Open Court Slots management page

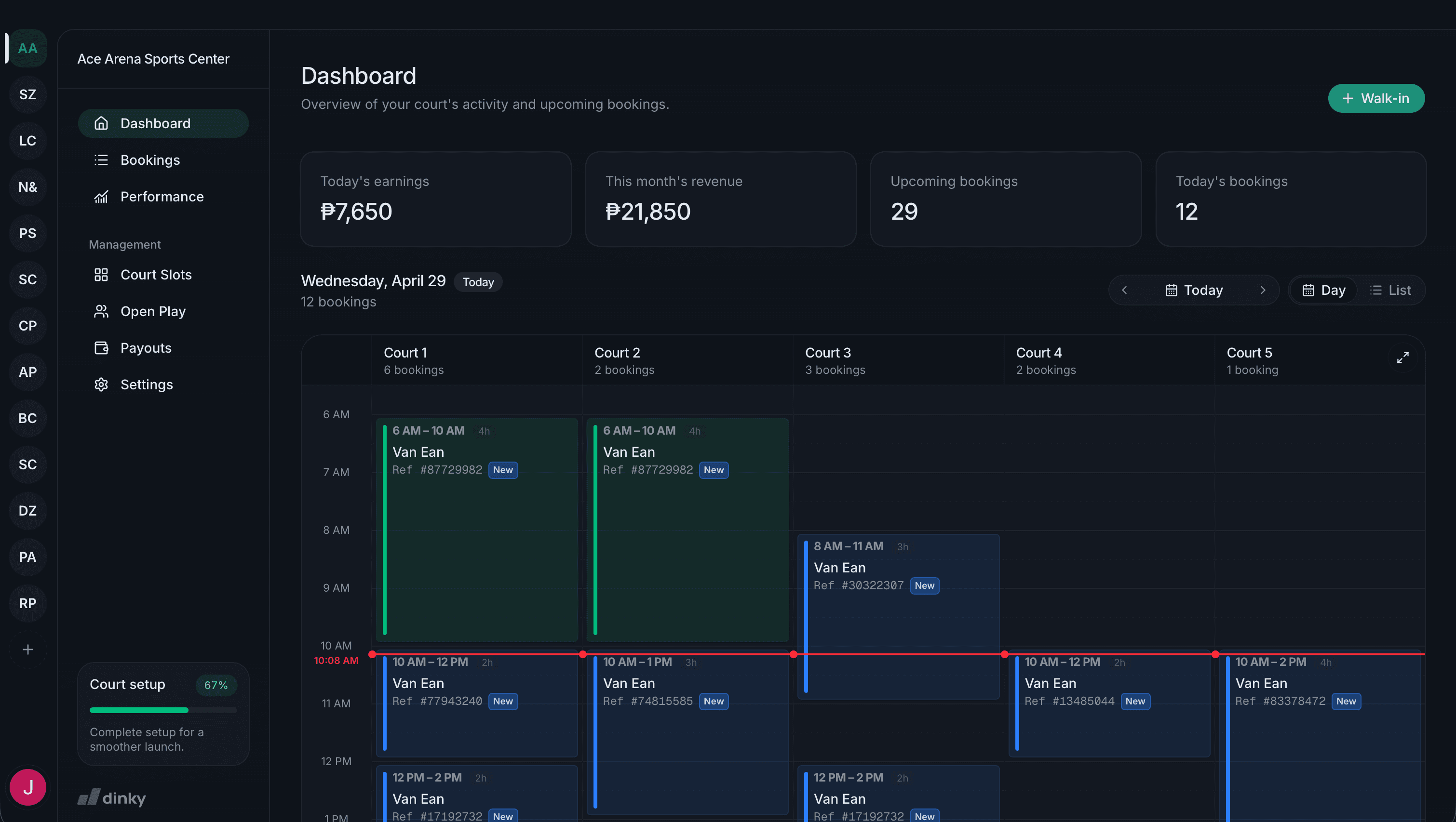coord(163,275)
